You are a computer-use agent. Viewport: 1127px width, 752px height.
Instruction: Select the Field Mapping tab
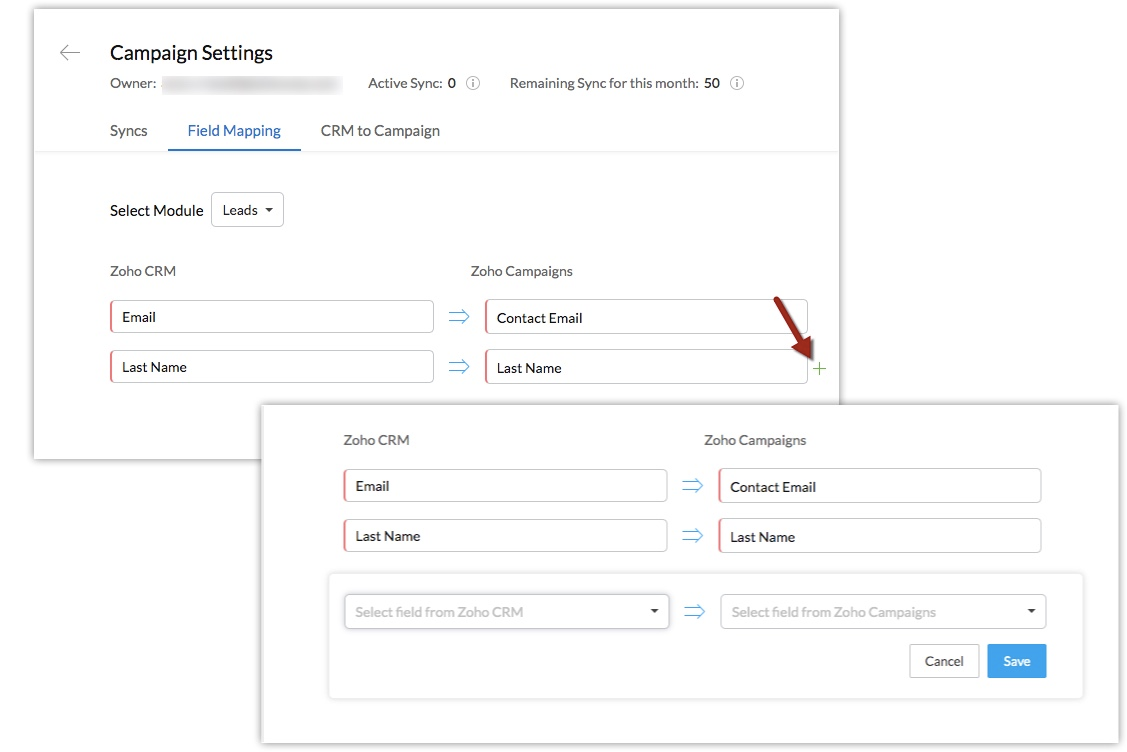[x=234, y=131]
